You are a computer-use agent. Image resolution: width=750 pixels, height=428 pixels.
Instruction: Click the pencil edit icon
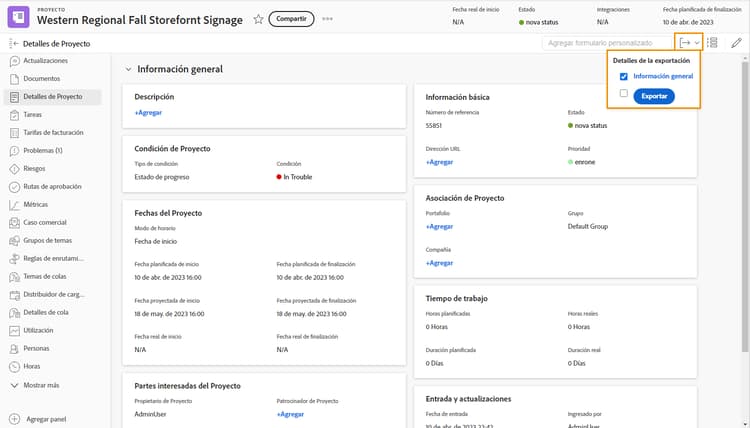[x=737, y=43]
